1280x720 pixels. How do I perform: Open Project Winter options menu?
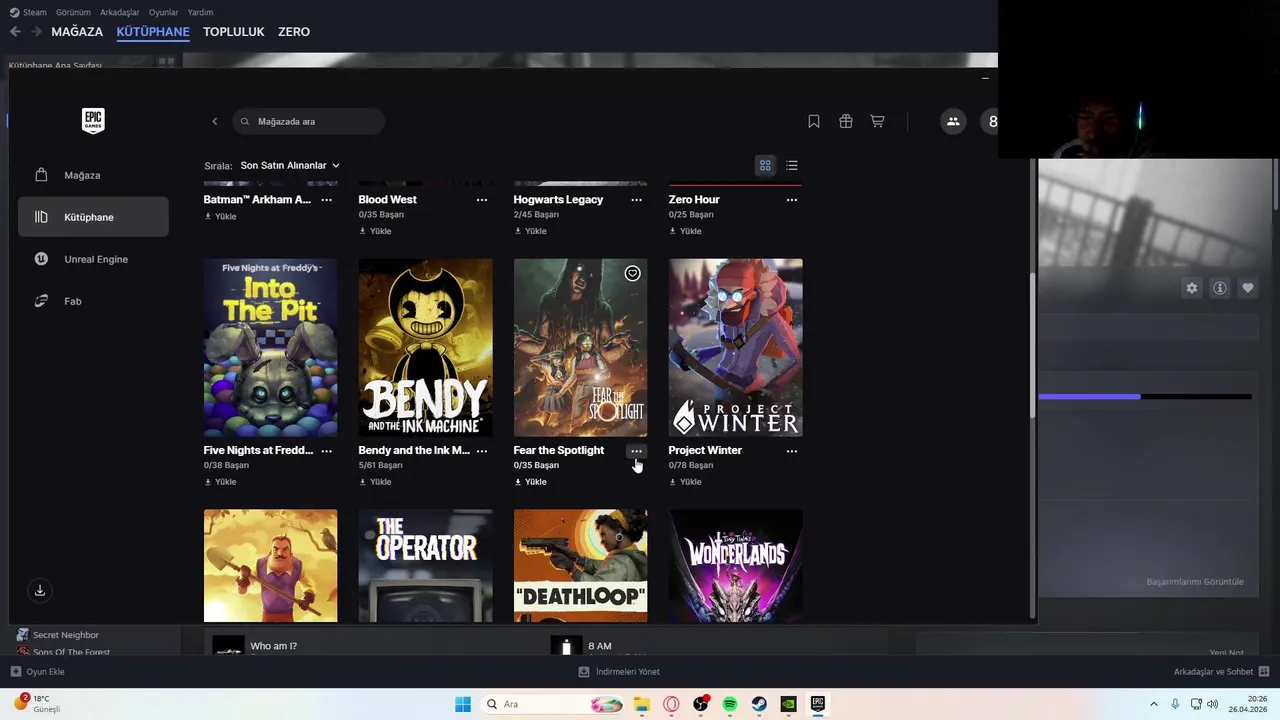[792, 451]
